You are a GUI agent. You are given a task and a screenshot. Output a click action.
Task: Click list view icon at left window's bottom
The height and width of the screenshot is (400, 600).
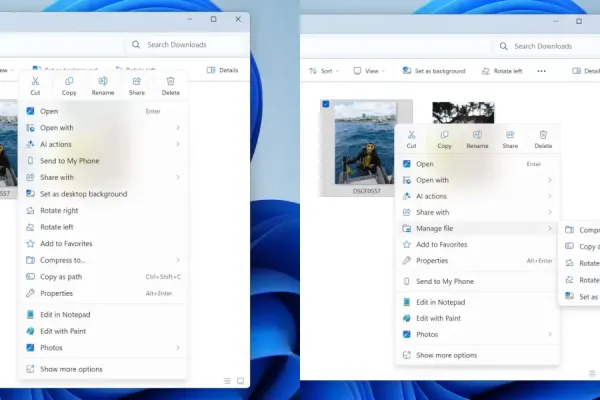pos(227,381)
